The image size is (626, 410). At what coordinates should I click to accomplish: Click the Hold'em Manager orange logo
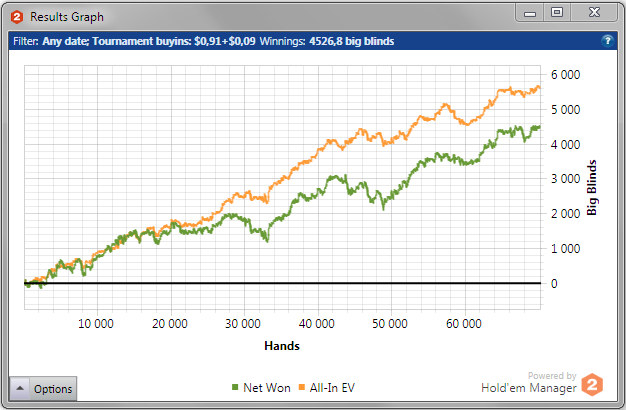point(592,384)
